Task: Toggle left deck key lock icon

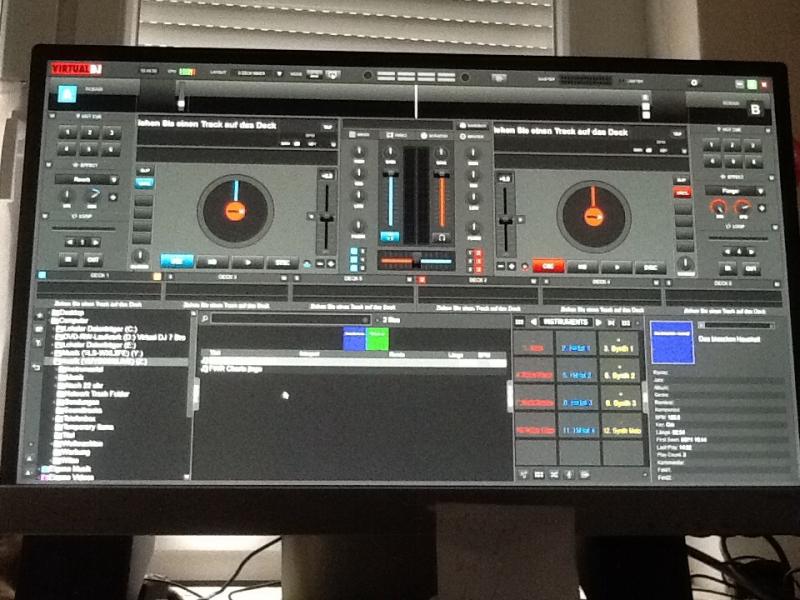Action: pos(307,264)
